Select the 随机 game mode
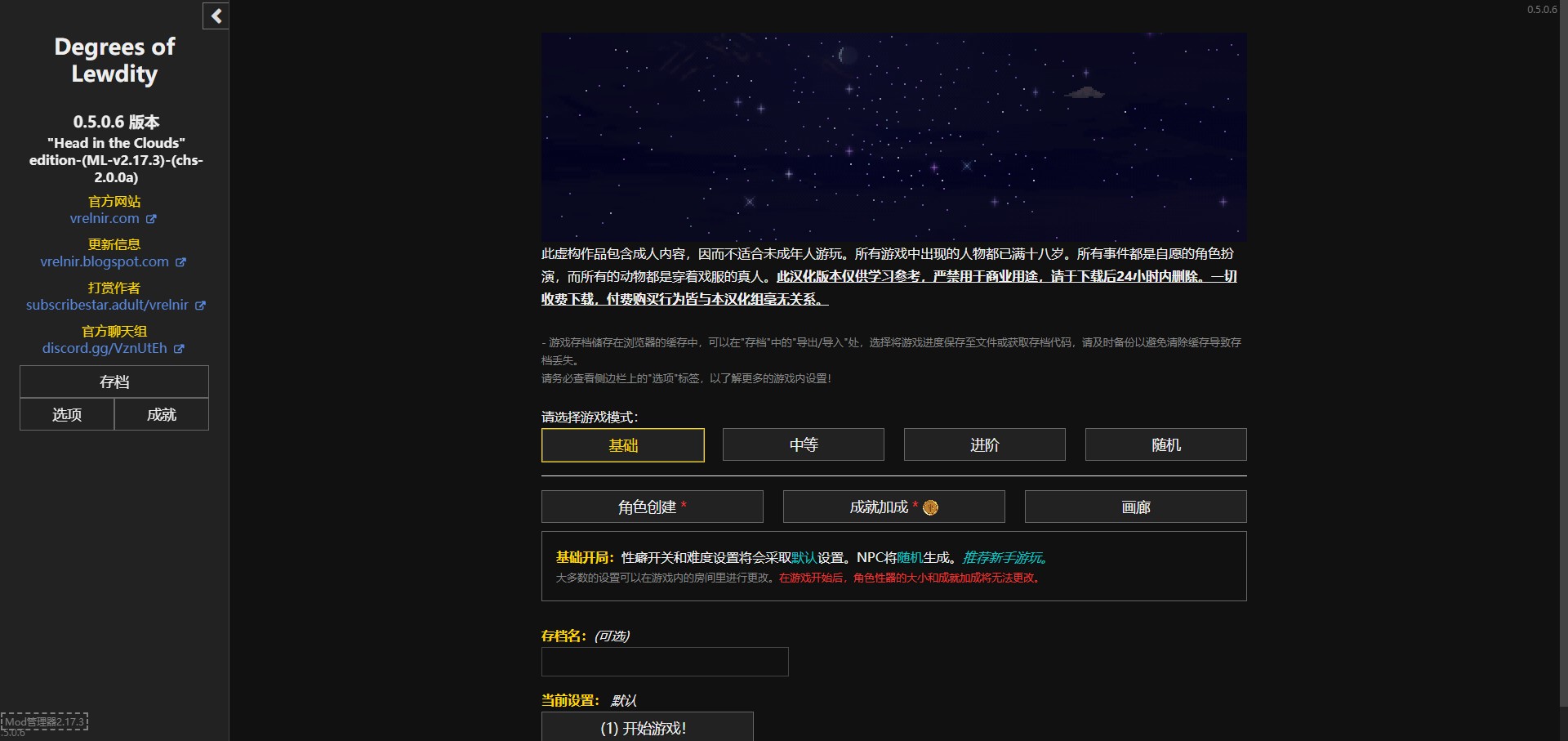 1166,444
